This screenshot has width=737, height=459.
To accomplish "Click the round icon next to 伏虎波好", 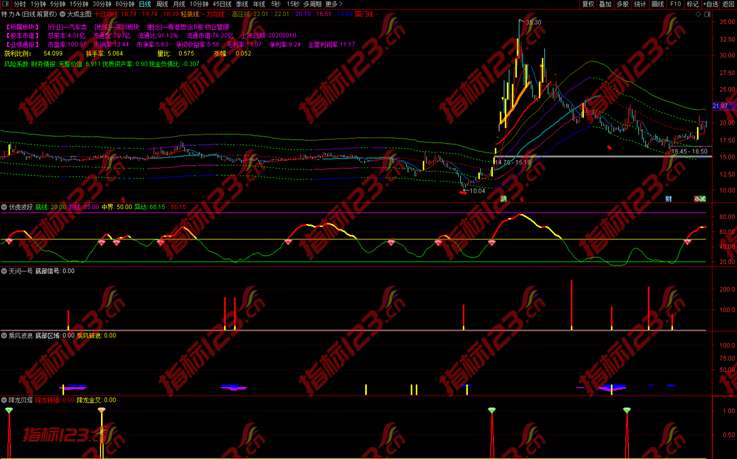I will click(4, 207).
